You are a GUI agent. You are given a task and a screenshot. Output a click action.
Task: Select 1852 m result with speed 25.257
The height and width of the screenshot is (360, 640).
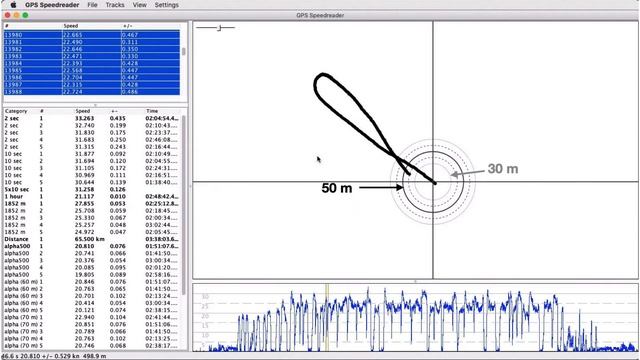point(92,225)
